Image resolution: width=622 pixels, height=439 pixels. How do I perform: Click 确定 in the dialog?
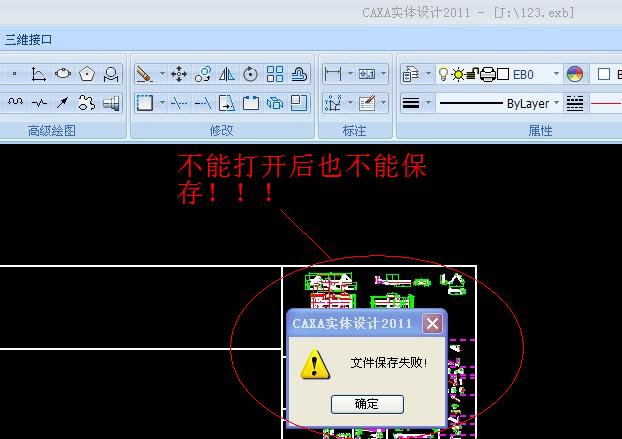pyautogui.click(x=367, y=404)
